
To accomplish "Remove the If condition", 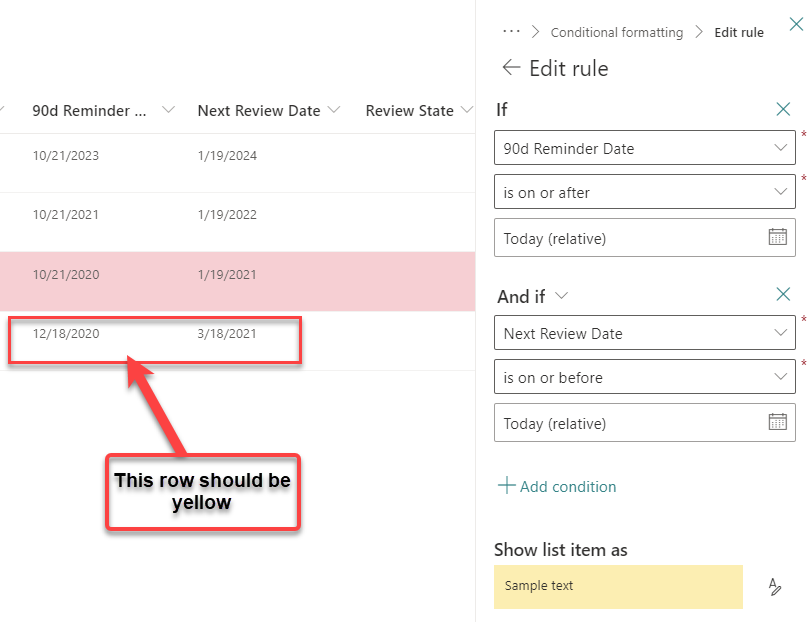I will click(x=783, y=110).
